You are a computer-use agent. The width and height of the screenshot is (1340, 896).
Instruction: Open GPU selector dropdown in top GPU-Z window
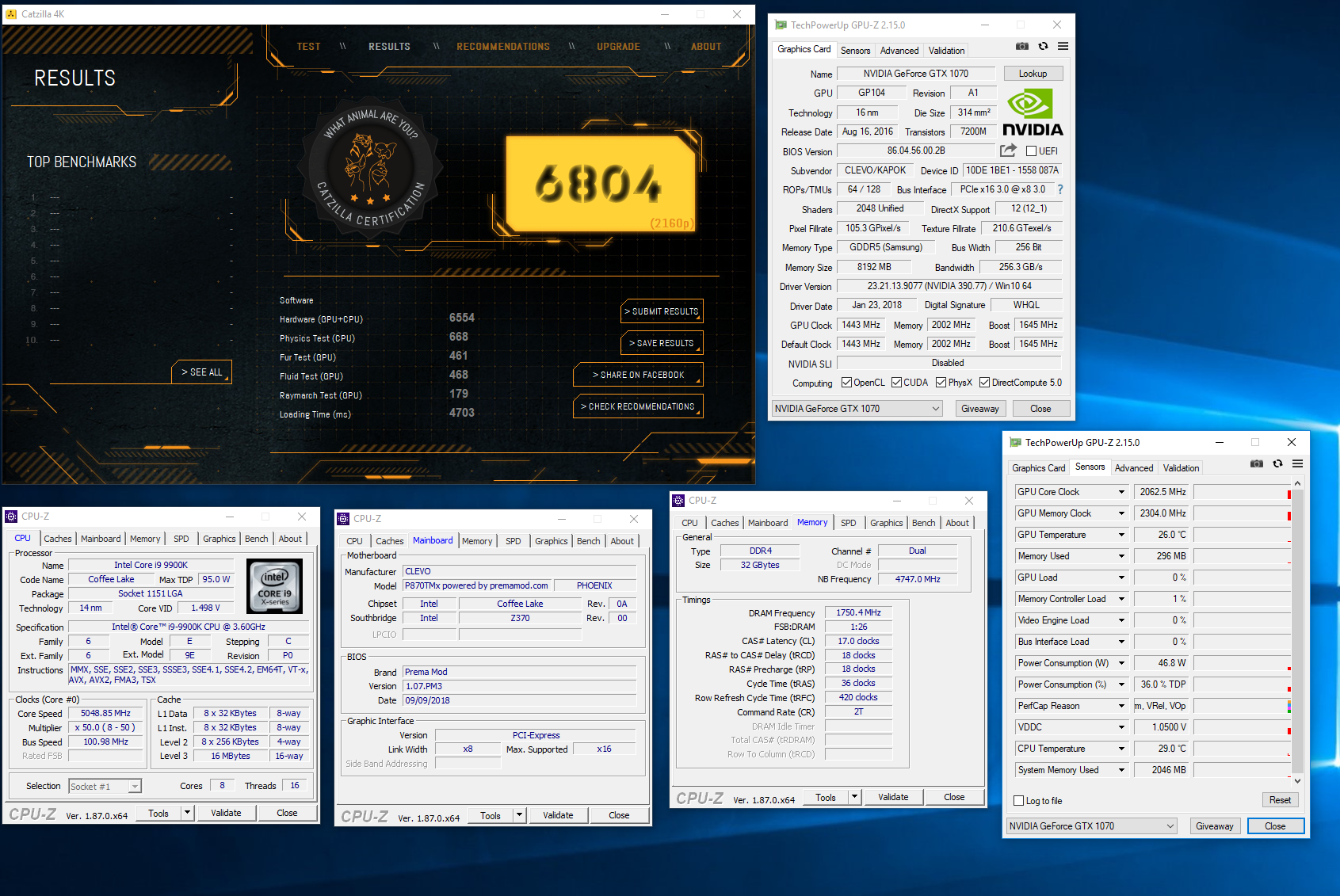[x=857, y=409]
